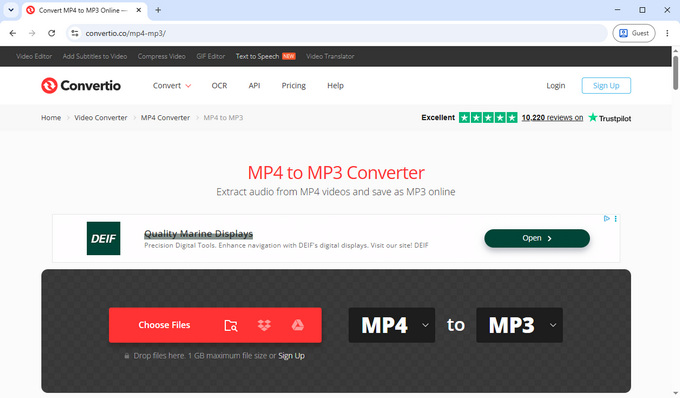680x398 pixels.
Task: Open Video Editor in top bar
Action: pyautogui.click(x=34, y=56)
